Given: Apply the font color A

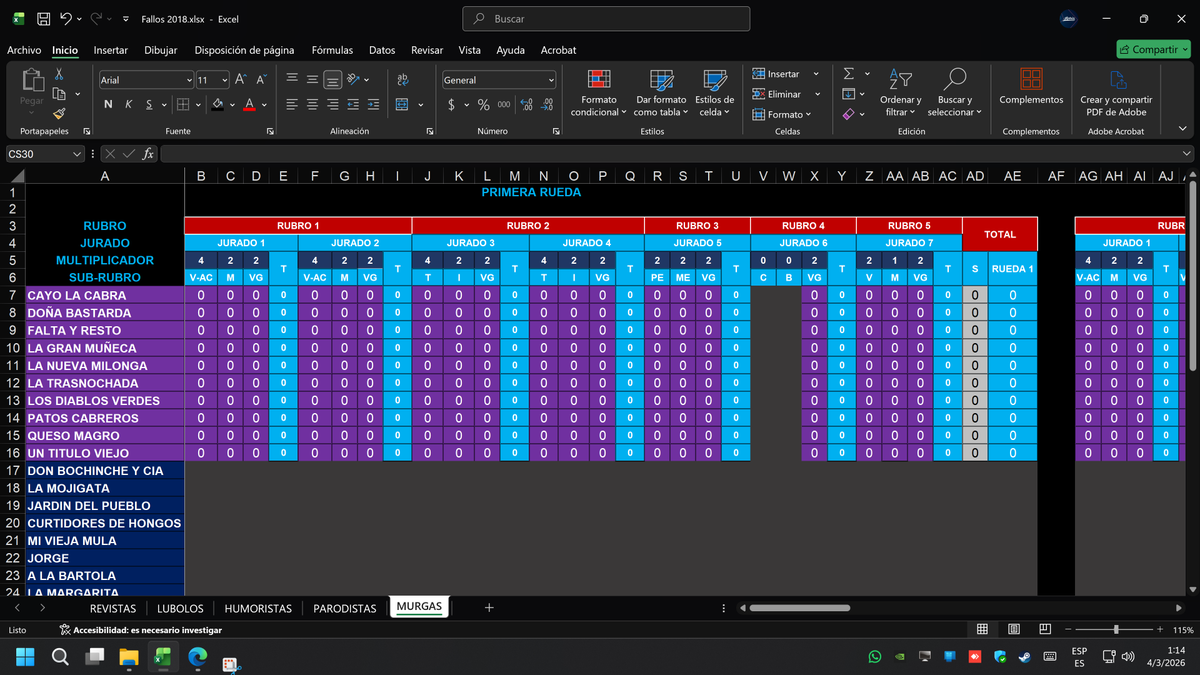Looking at the screenshot, I should coord(250,104).
